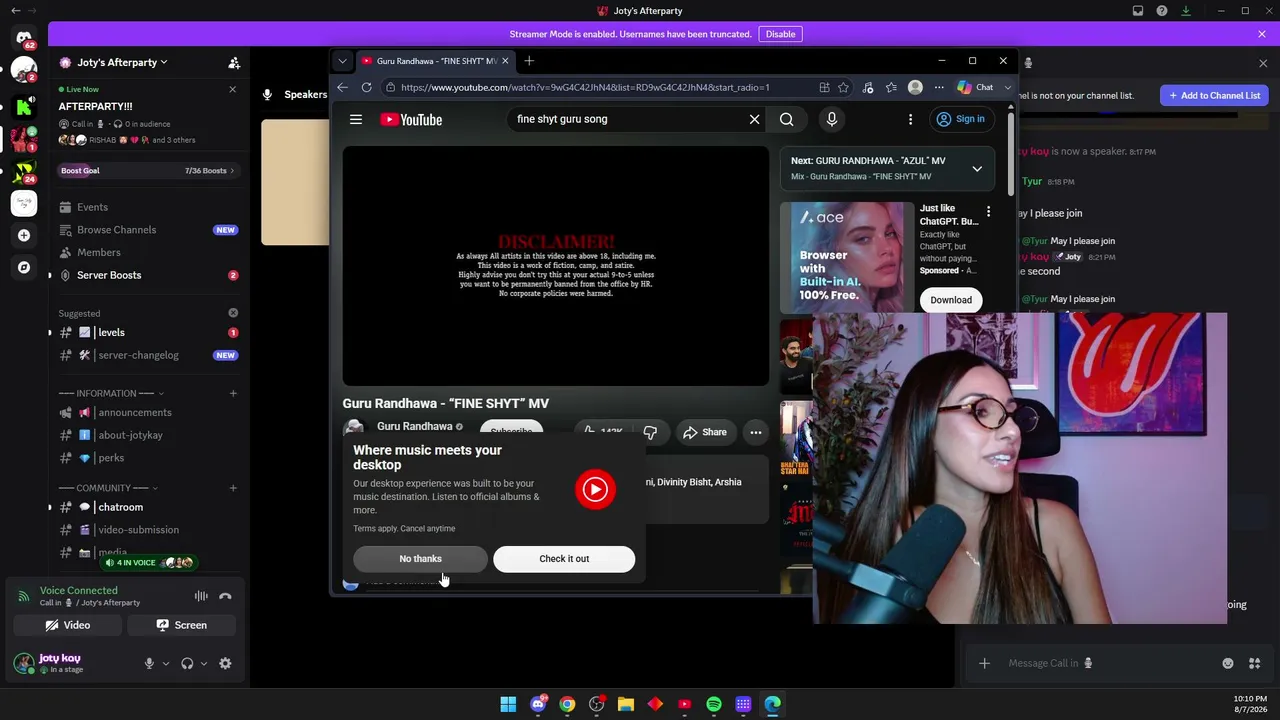This screenshot has width=1280, height=720.
Task: View the Boost Goal progress bar
Action: [148, 171]
